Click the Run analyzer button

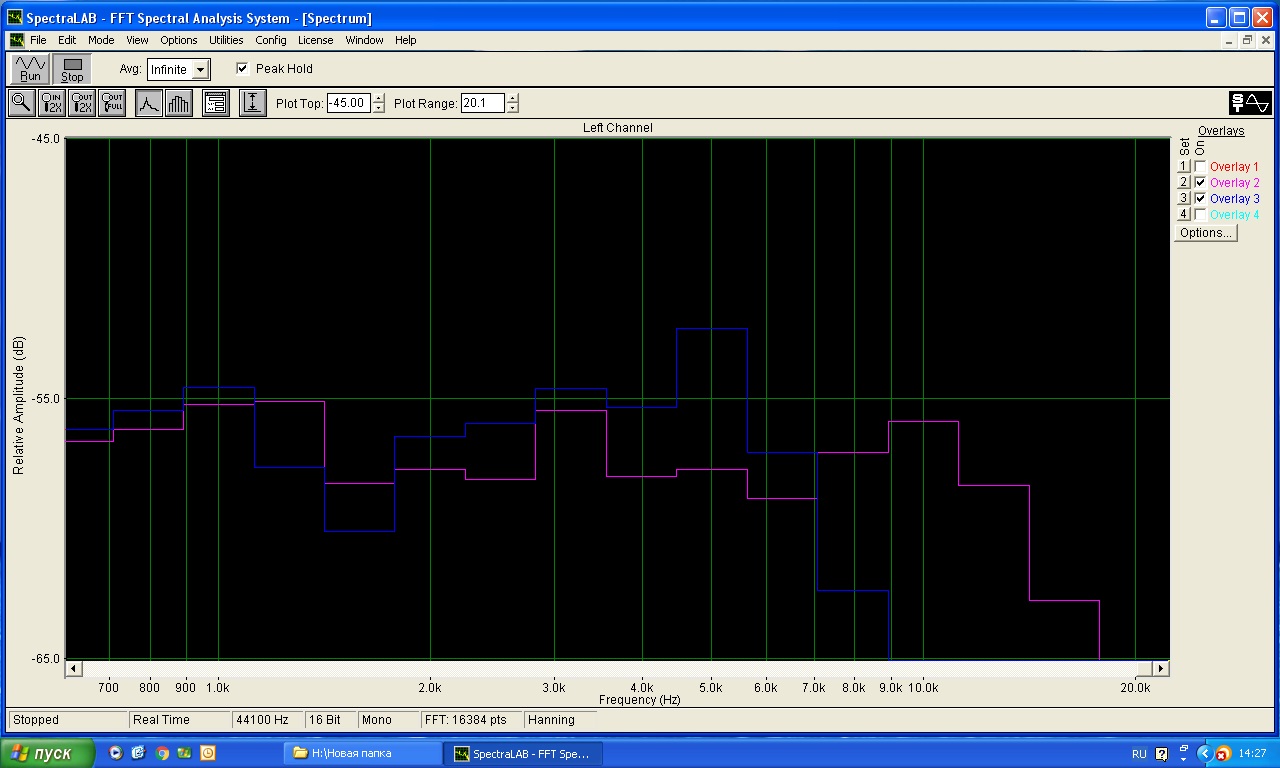[30, 69]
